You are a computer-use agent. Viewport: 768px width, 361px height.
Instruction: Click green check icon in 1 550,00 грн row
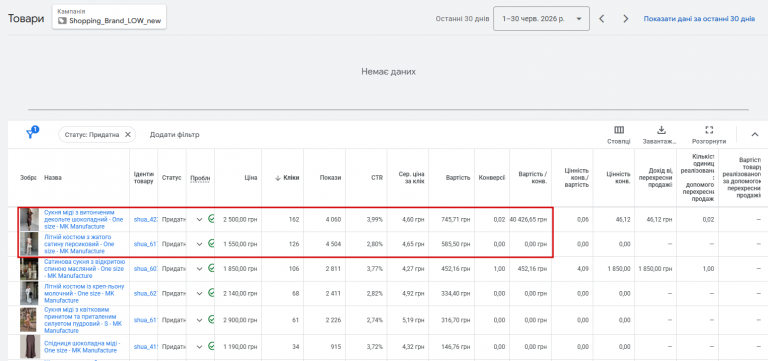tap(211, 243)
